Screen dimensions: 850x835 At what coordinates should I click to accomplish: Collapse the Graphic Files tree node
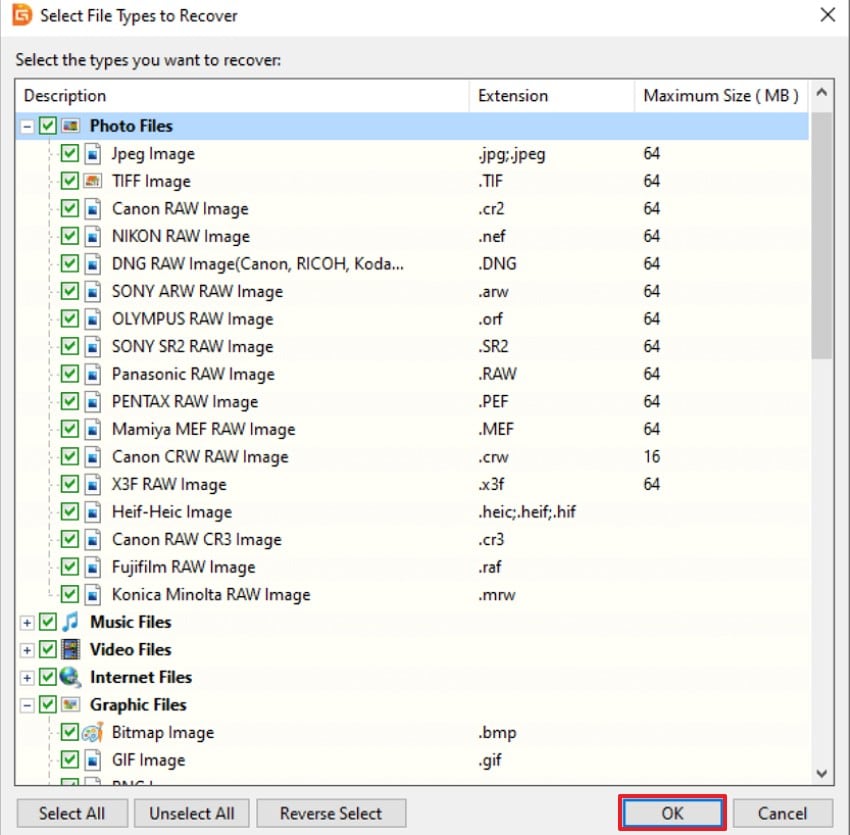click(27, 706)
